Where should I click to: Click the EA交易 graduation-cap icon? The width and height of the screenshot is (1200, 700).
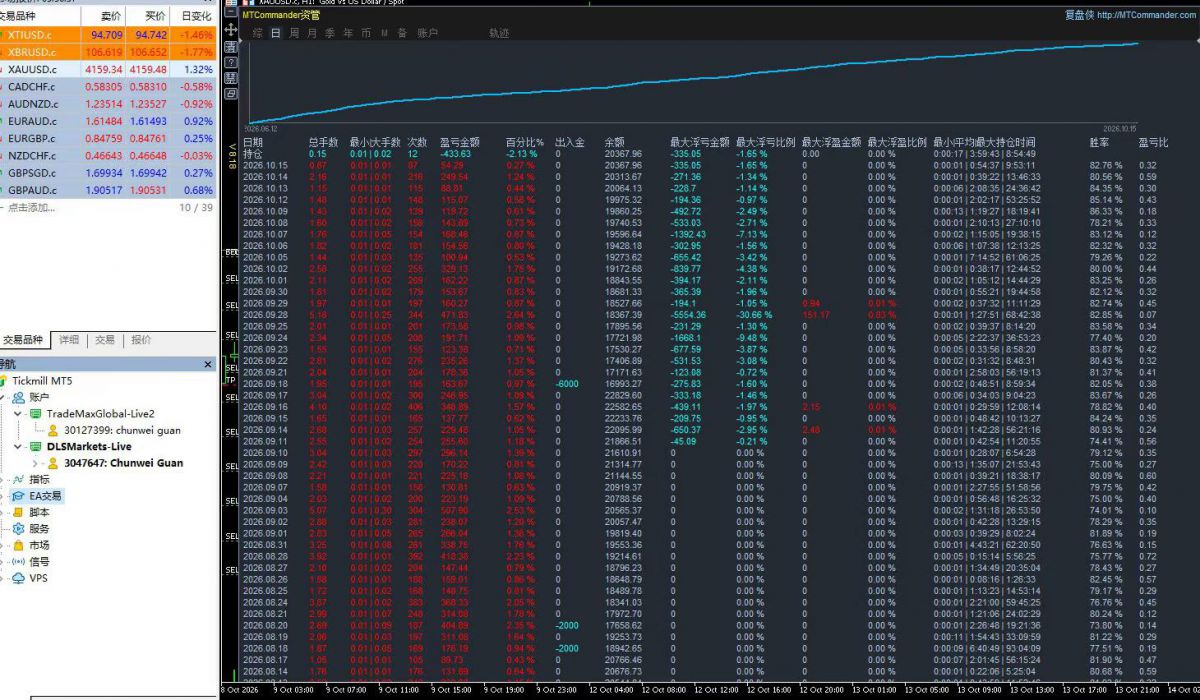[x=18, y=496]
